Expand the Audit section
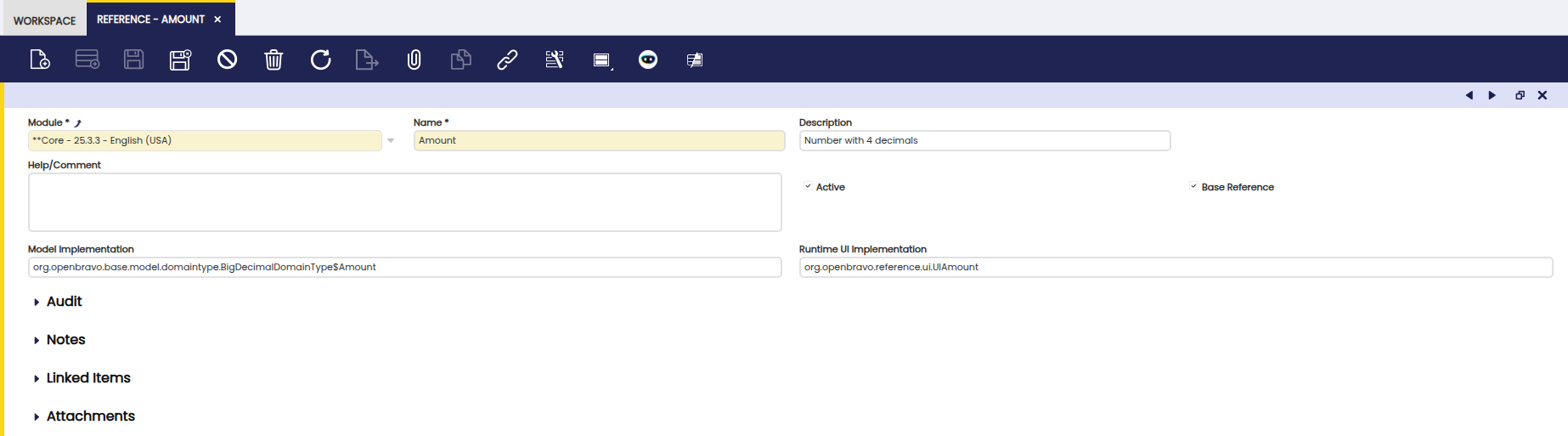The height and width of the screenshot is (436, 1568). tap(64, 302)
